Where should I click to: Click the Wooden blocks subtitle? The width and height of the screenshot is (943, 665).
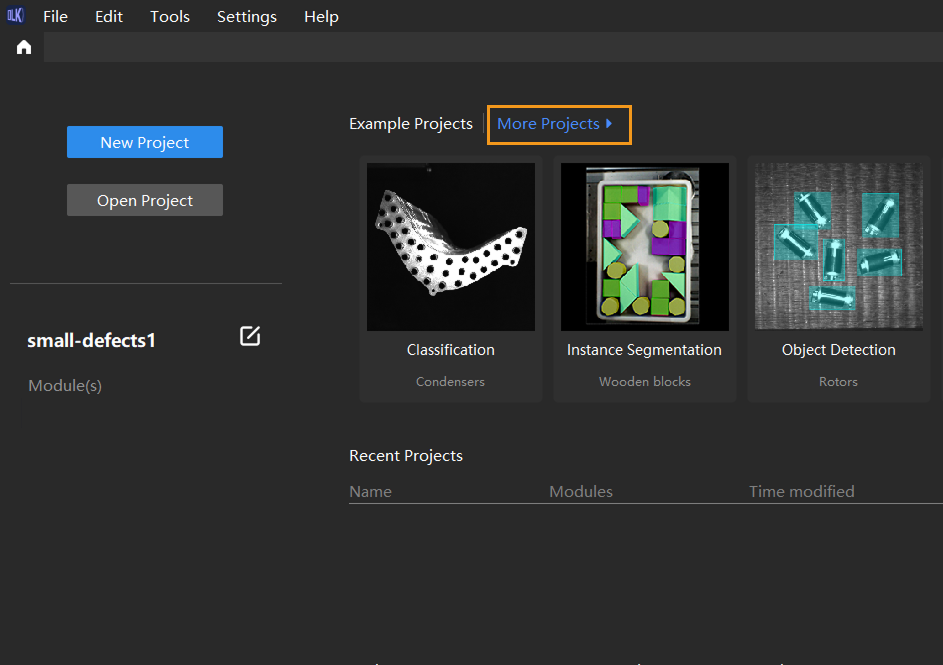tap(644, 381)
